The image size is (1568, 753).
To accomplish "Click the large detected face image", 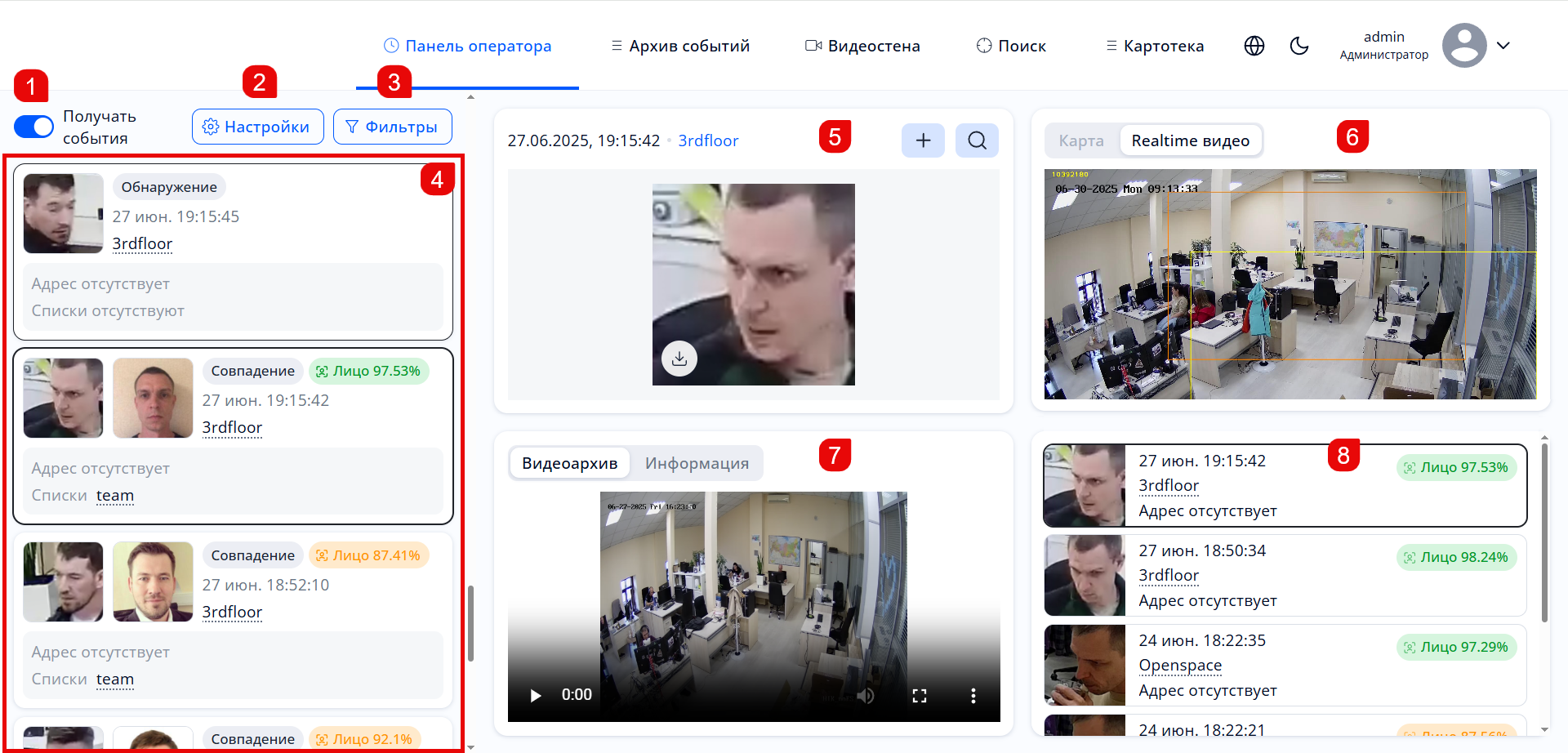I will (x=754, y=284).
